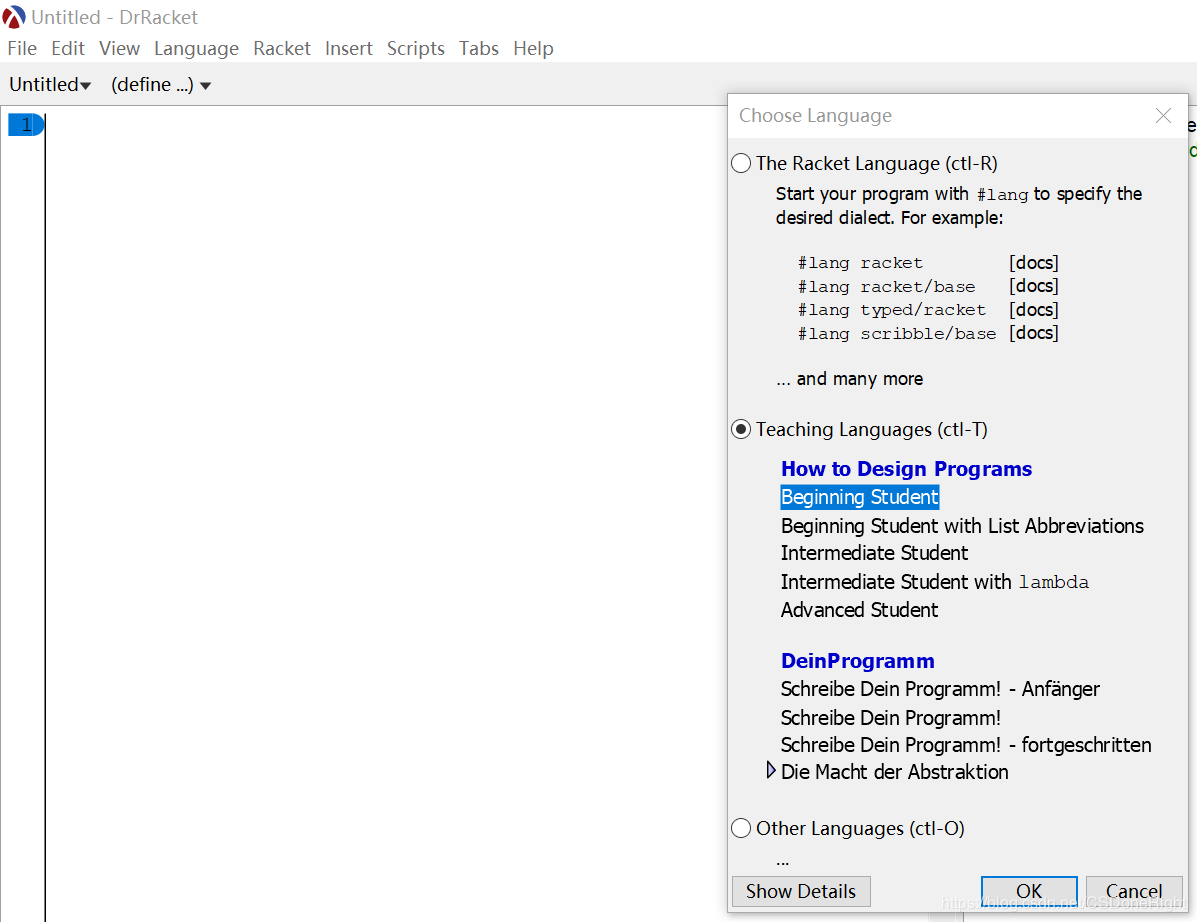Open docs link for #lang typed/racket
Screen dimensions: 1197x922
pyautogui.click(x=1033, y=309)
